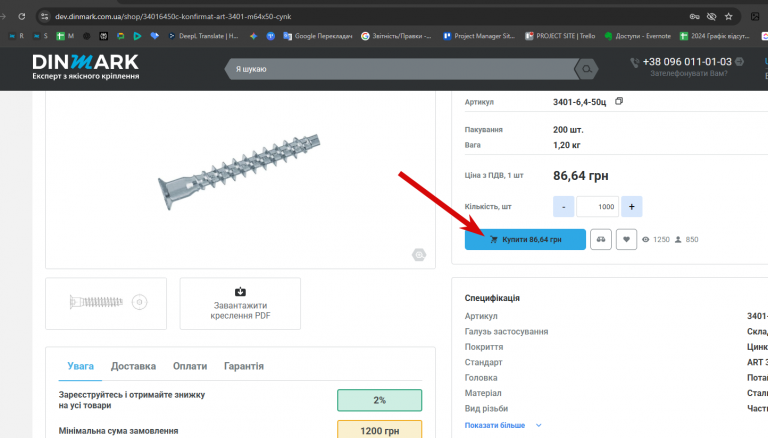Open the PROJECT SITE | Trello bookmark
The width and height of the screenshot is (768, 438).
click(x=560, y=36)
